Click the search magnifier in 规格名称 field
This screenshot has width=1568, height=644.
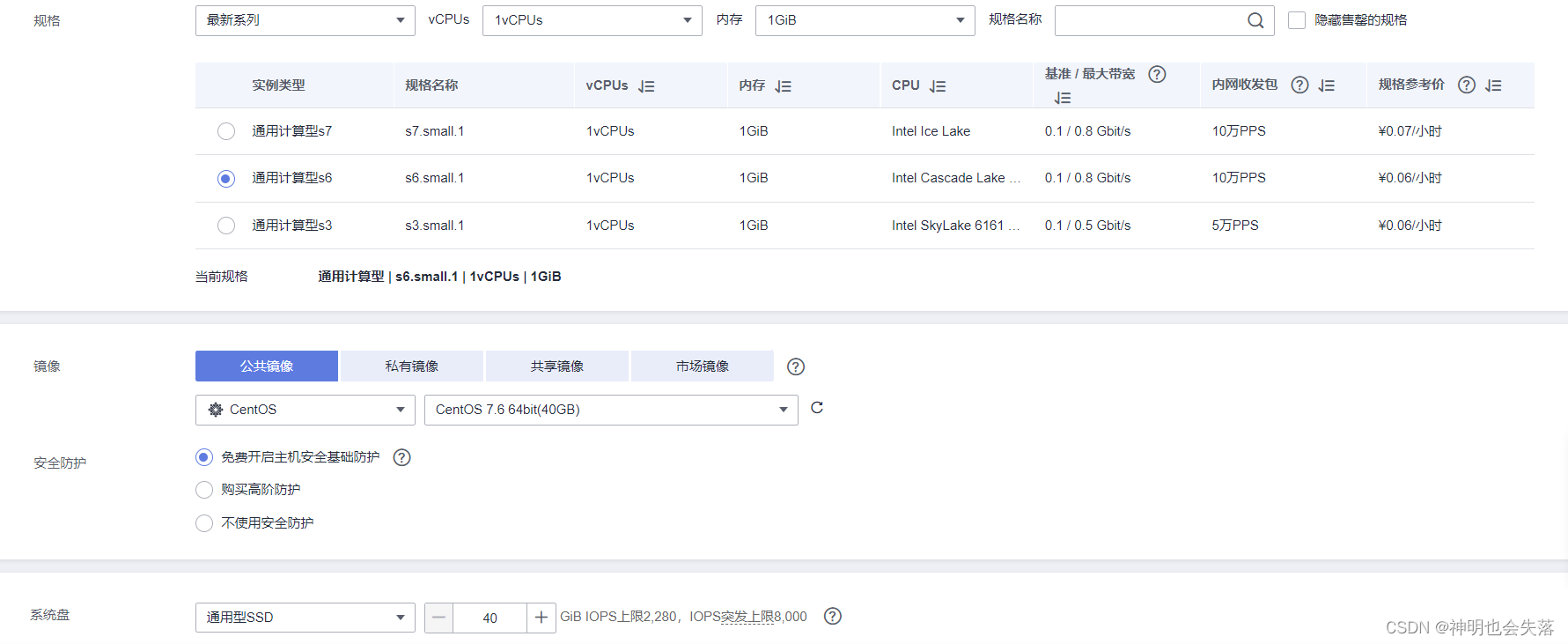click(x=1255, y=20)
